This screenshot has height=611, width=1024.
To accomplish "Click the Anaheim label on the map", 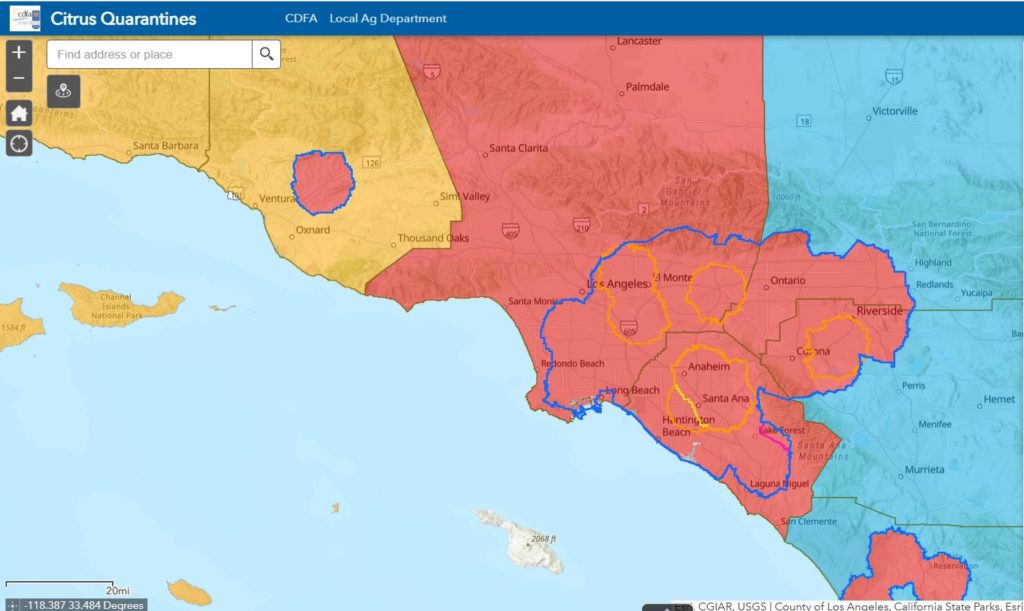I will (710, 367).
